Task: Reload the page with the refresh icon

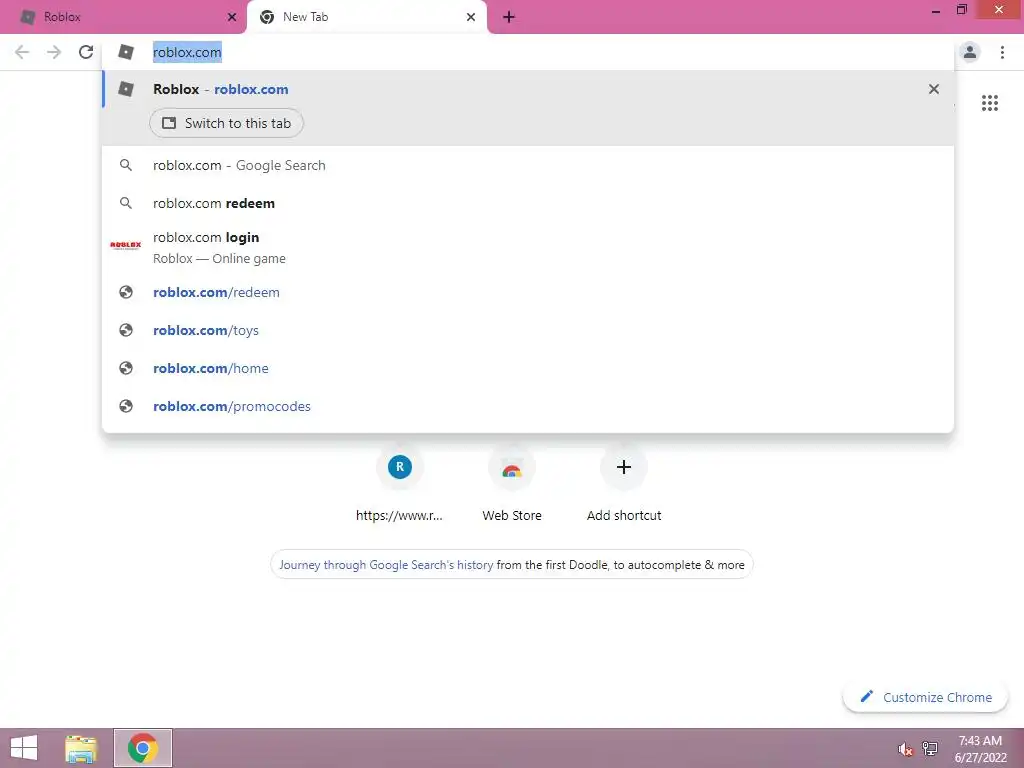Action: pos(86,52)
